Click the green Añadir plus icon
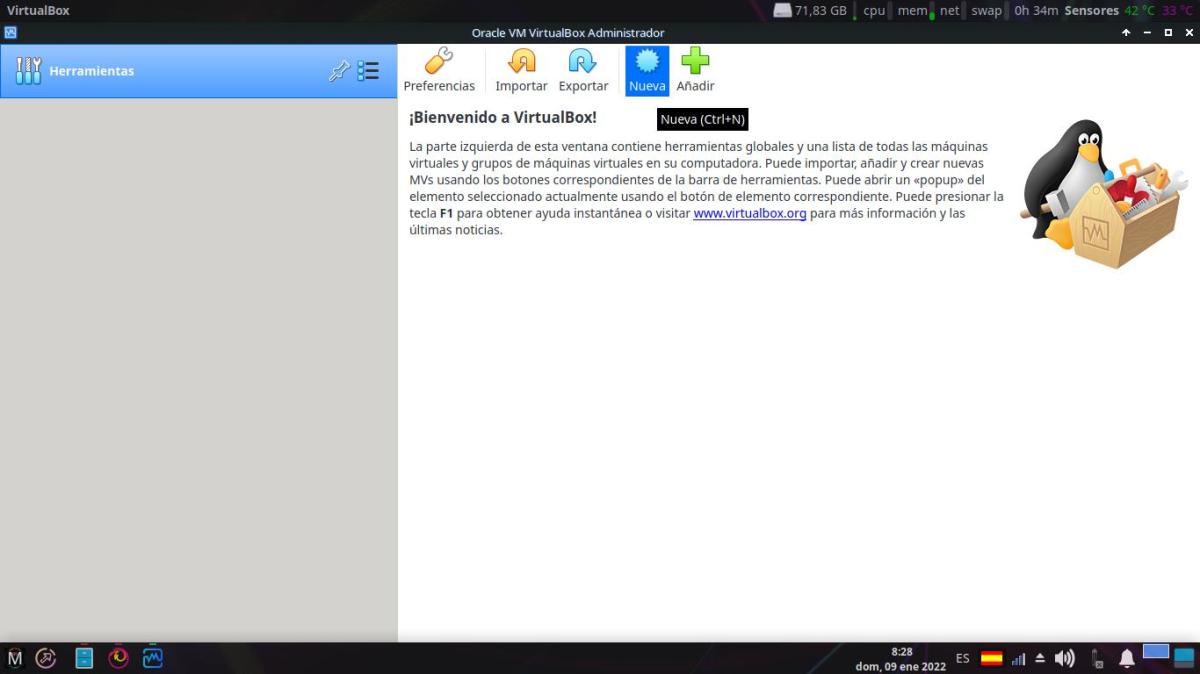1200x674 pixels. (x=695, y=71)
